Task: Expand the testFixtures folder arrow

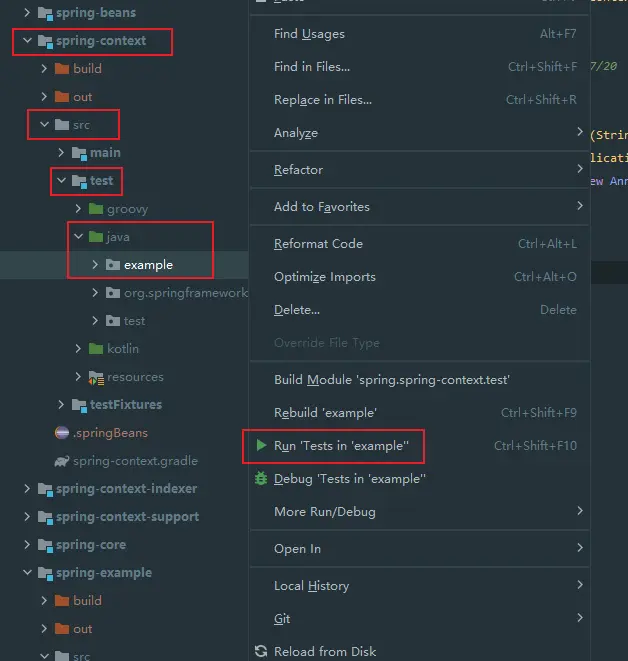Action: (61, 405)
